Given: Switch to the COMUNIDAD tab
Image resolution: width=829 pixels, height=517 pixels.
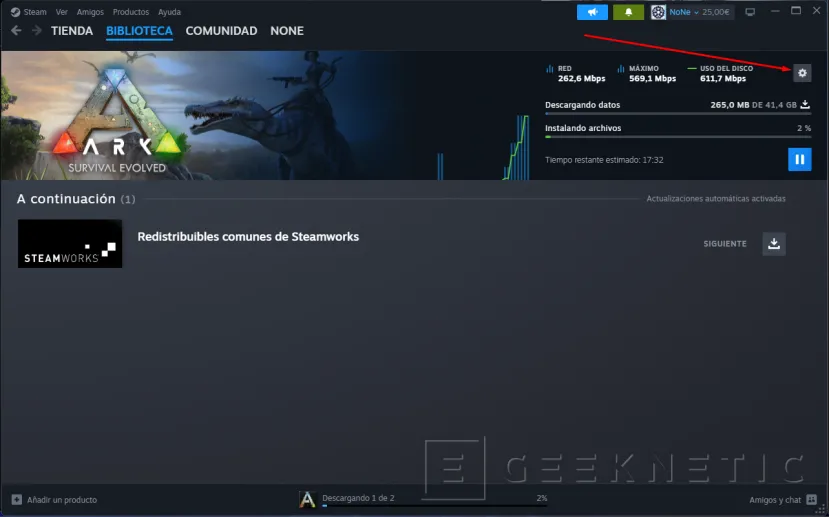Looking at the screenshot, I should tap(221, 31).
